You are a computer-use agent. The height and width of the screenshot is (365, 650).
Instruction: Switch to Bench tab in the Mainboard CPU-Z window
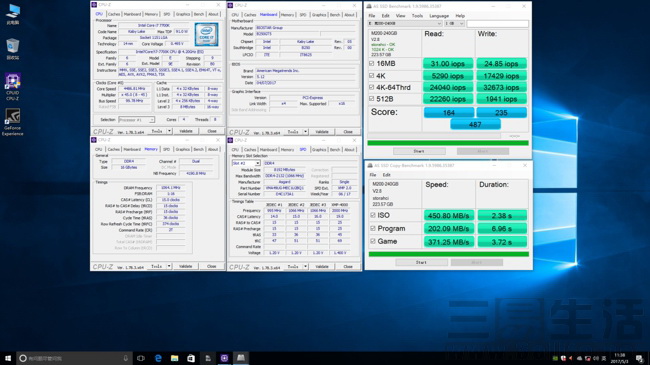(335, 15)
